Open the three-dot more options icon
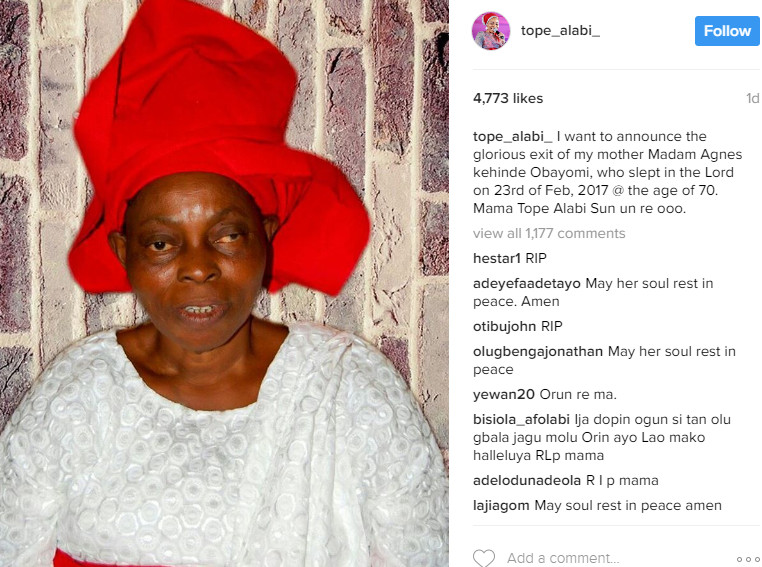The height and width of the screenshot is (567, 762). [x=747, y=559]
